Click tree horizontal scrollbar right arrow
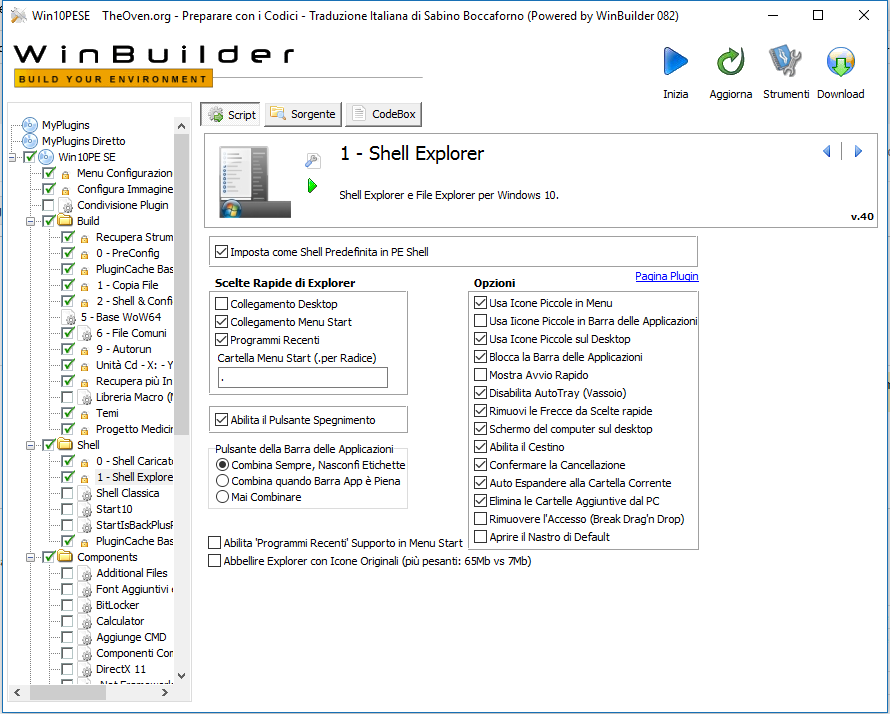This screenshot has width=890, height=714. 165,692
